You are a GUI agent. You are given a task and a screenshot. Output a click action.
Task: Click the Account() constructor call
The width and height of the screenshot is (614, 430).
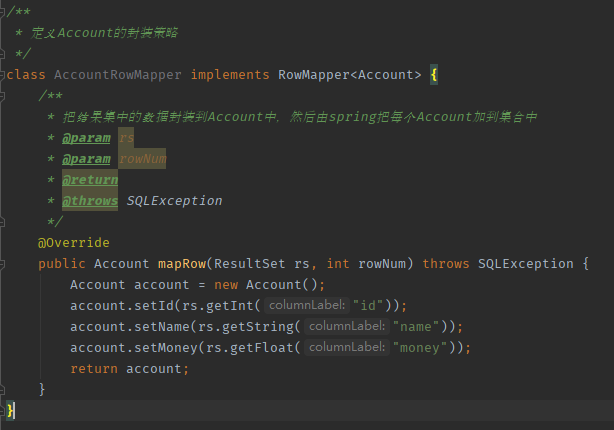point(281,285)
